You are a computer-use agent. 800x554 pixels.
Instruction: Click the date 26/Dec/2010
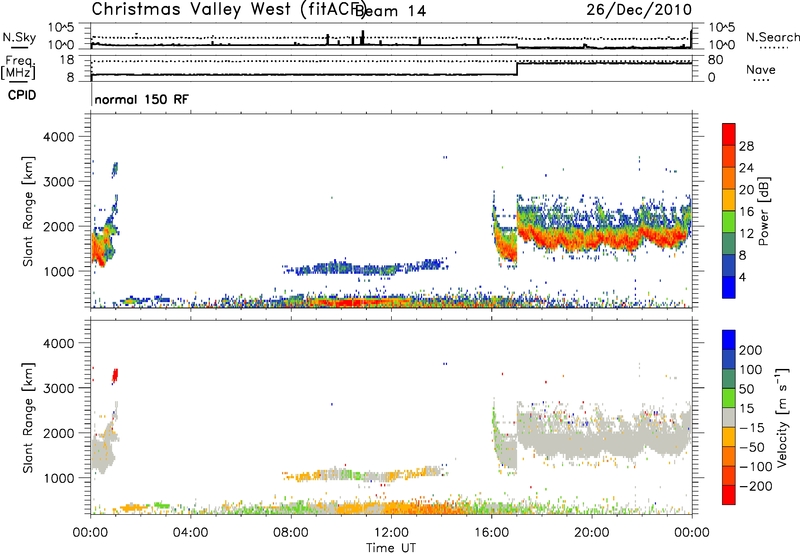[639, 10]
